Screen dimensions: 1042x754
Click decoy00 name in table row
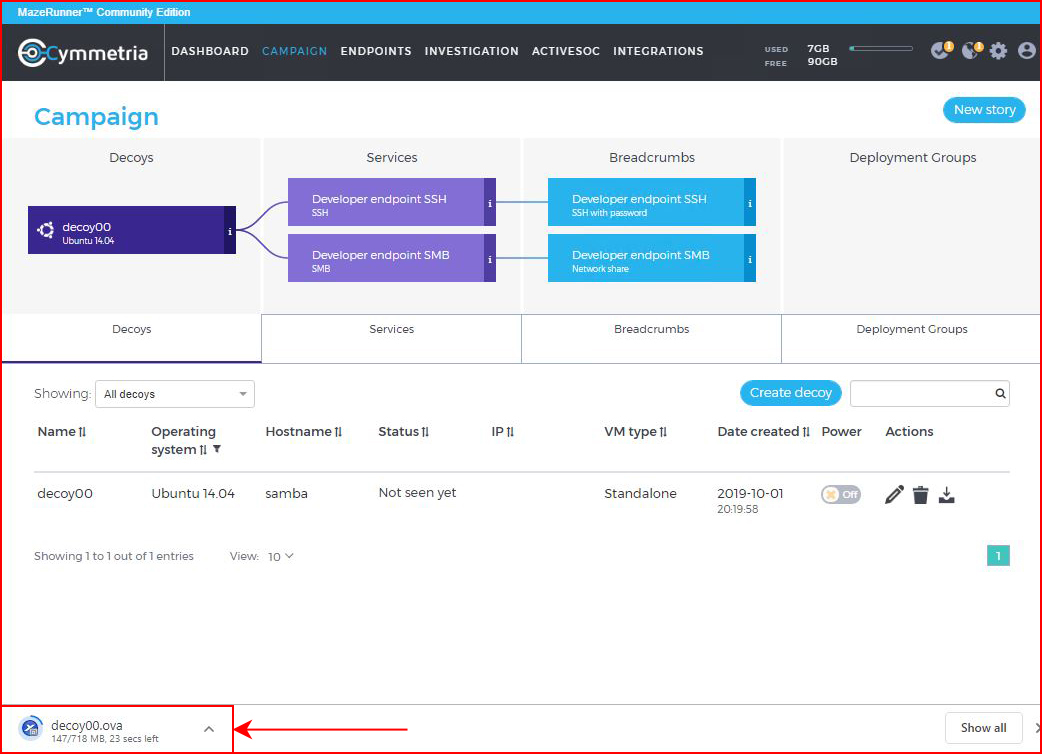(x=65, y=494)
